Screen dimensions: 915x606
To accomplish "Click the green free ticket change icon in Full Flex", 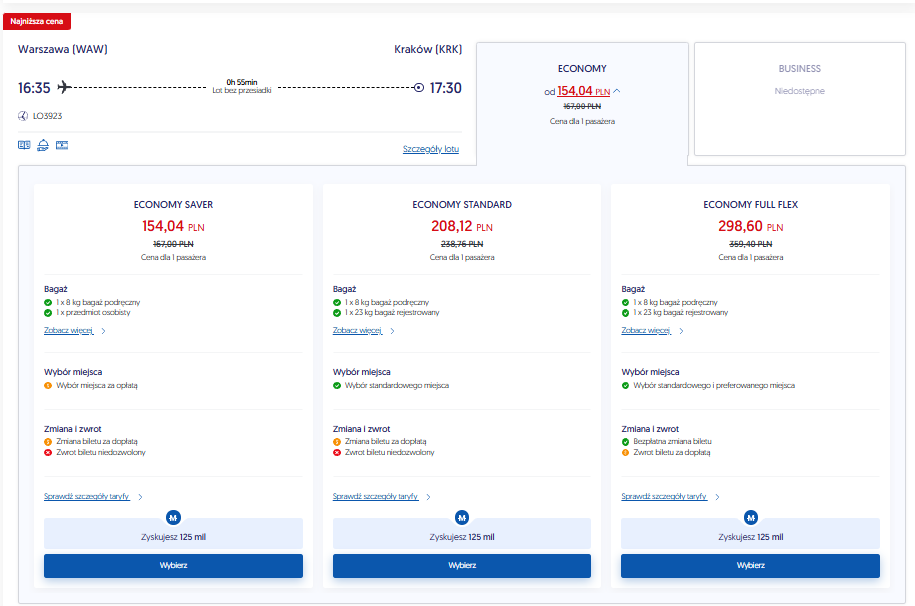I will 626,442.
